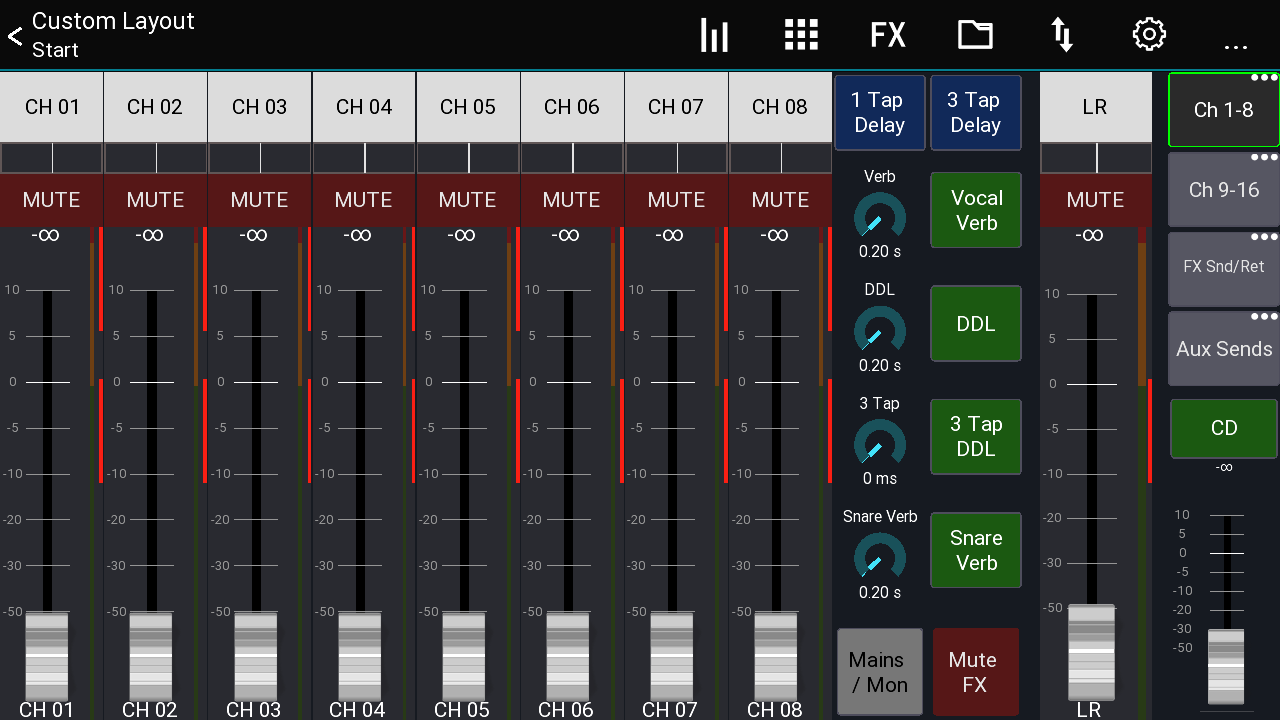1280x720 pixels.
Task: Click the I/O routing arrows icon
Action: 1061,34
